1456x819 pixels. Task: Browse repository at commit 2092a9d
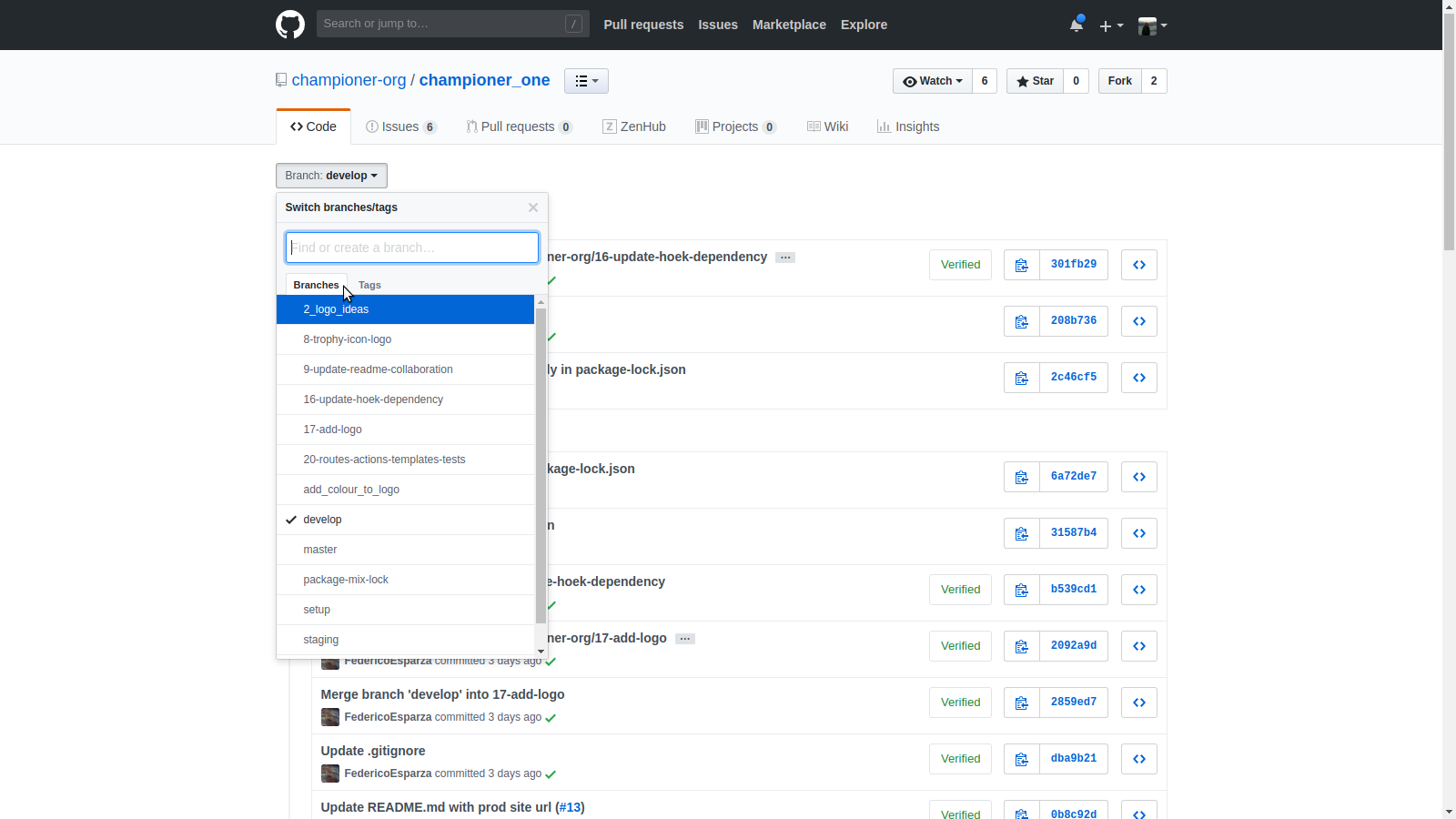pyautogui.click(x=1139, y=646)
